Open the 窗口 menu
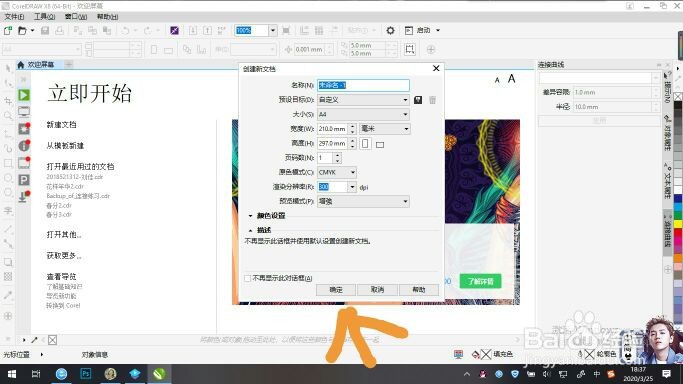Screen dimensions: 683x384 coord(76,17)
